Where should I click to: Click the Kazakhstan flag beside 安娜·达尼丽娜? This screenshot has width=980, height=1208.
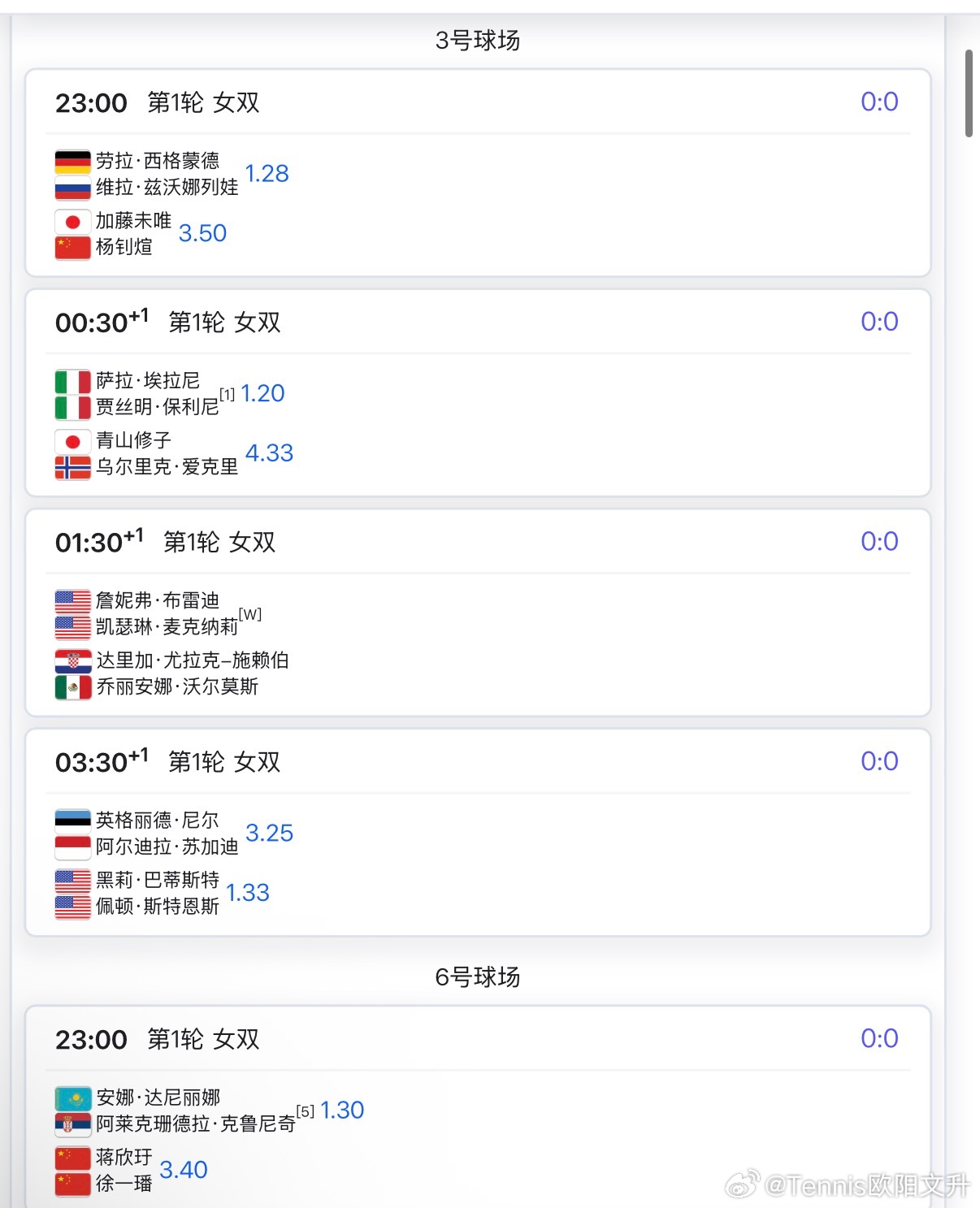coord(72,1098)
